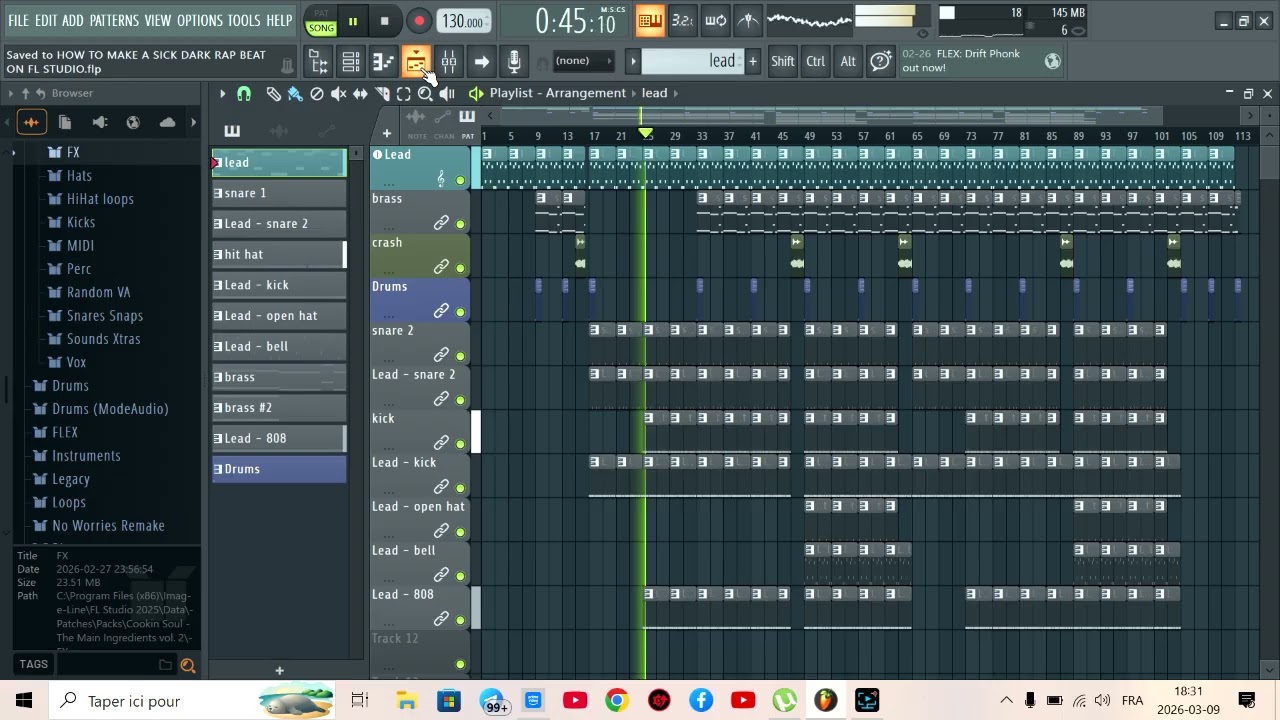Select the Delete tool in playlist toolbar
1280x720 pixels.
(x=317, y=93)
